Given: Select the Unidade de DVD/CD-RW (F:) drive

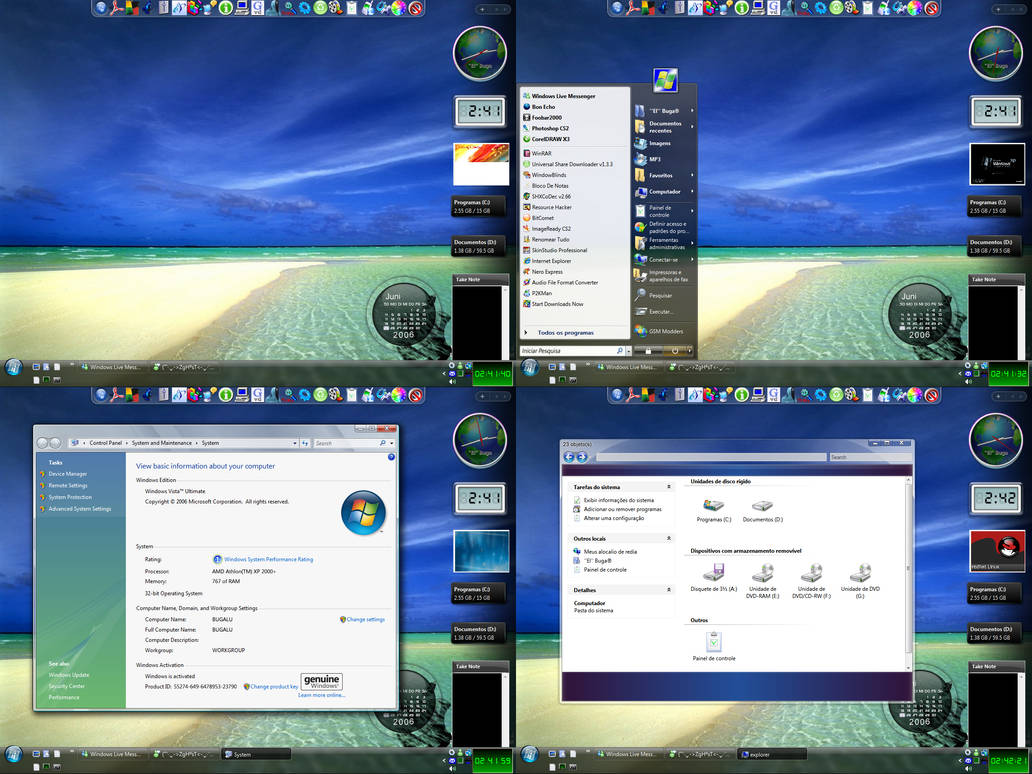Looking at the screenshot, I should [811, 580].
